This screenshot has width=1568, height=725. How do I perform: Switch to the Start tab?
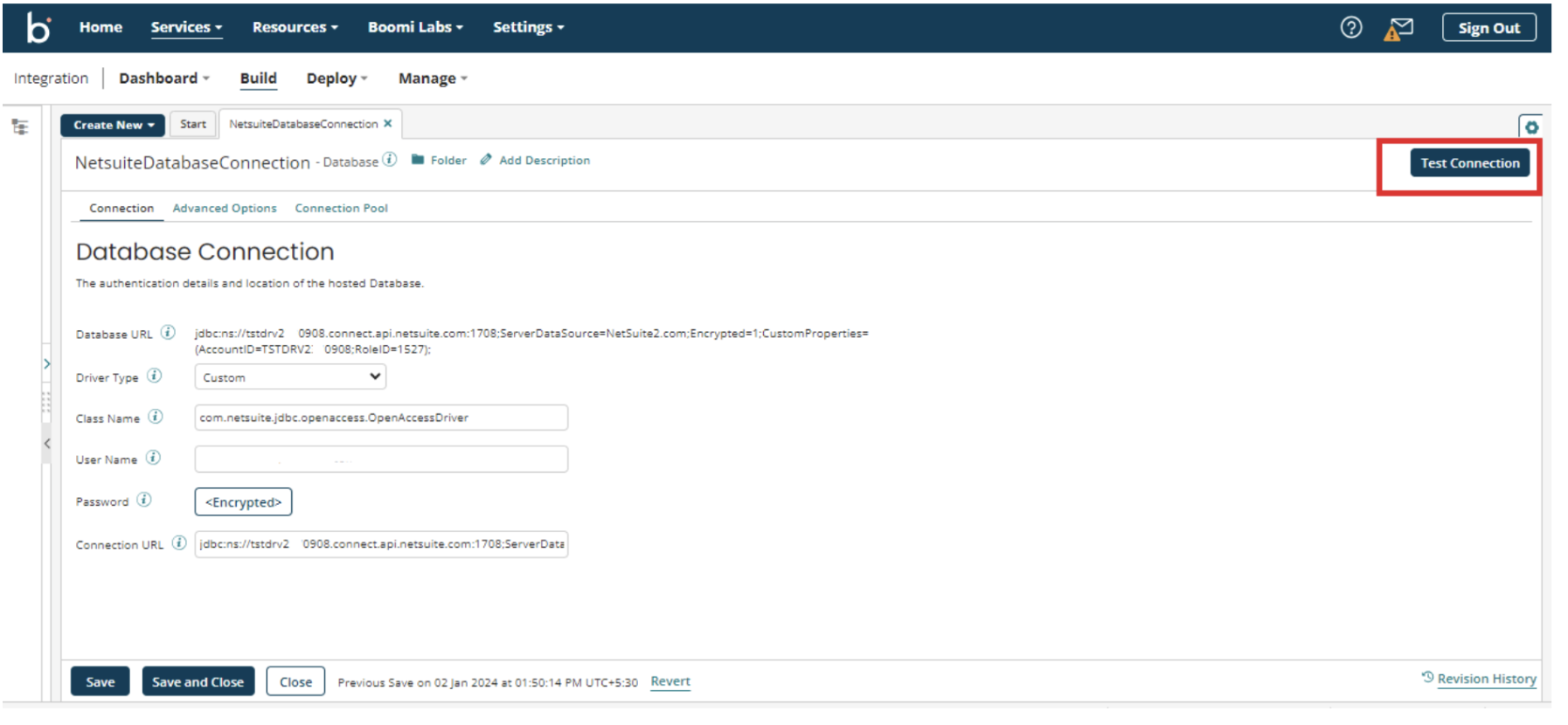[193, 124]
